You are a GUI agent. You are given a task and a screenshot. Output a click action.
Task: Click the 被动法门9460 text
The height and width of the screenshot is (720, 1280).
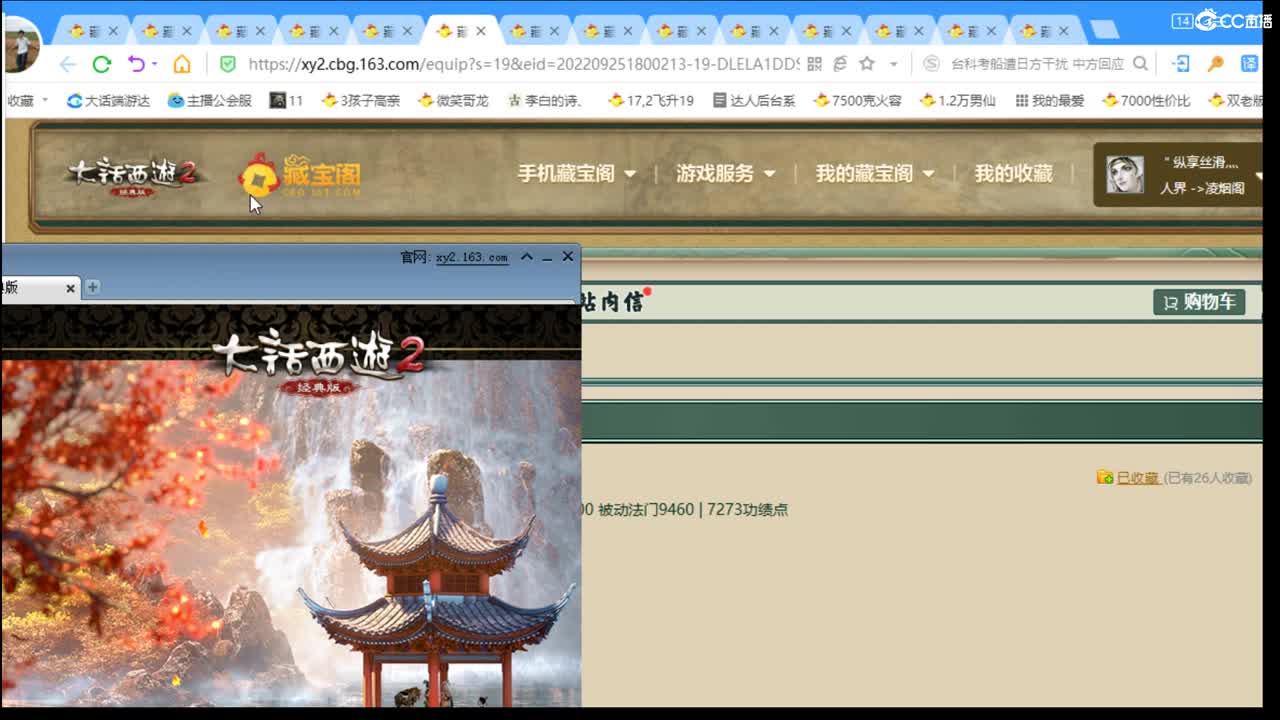(x=645, y=509)
